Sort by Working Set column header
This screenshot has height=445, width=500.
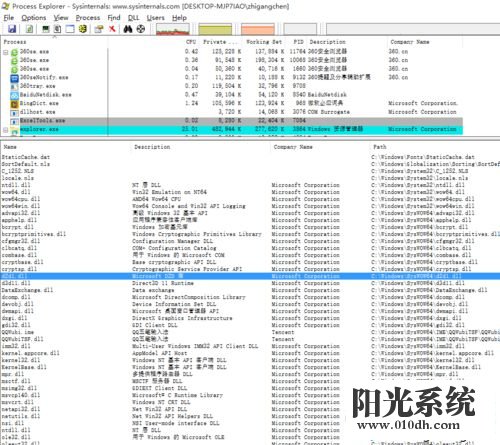coord(264,42)
